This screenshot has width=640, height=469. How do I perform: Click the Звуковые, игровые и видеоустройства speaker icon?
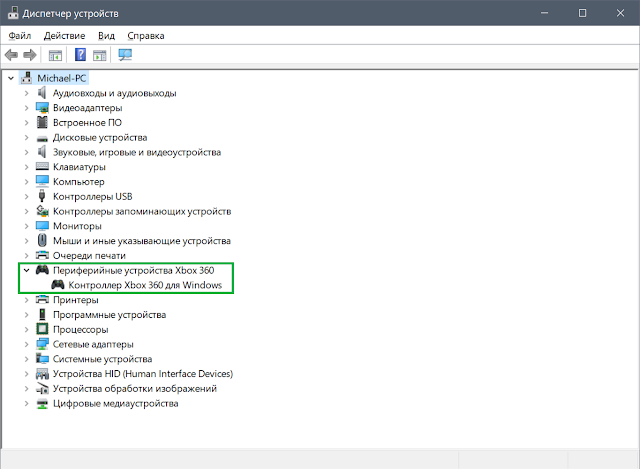pos(42,152)
